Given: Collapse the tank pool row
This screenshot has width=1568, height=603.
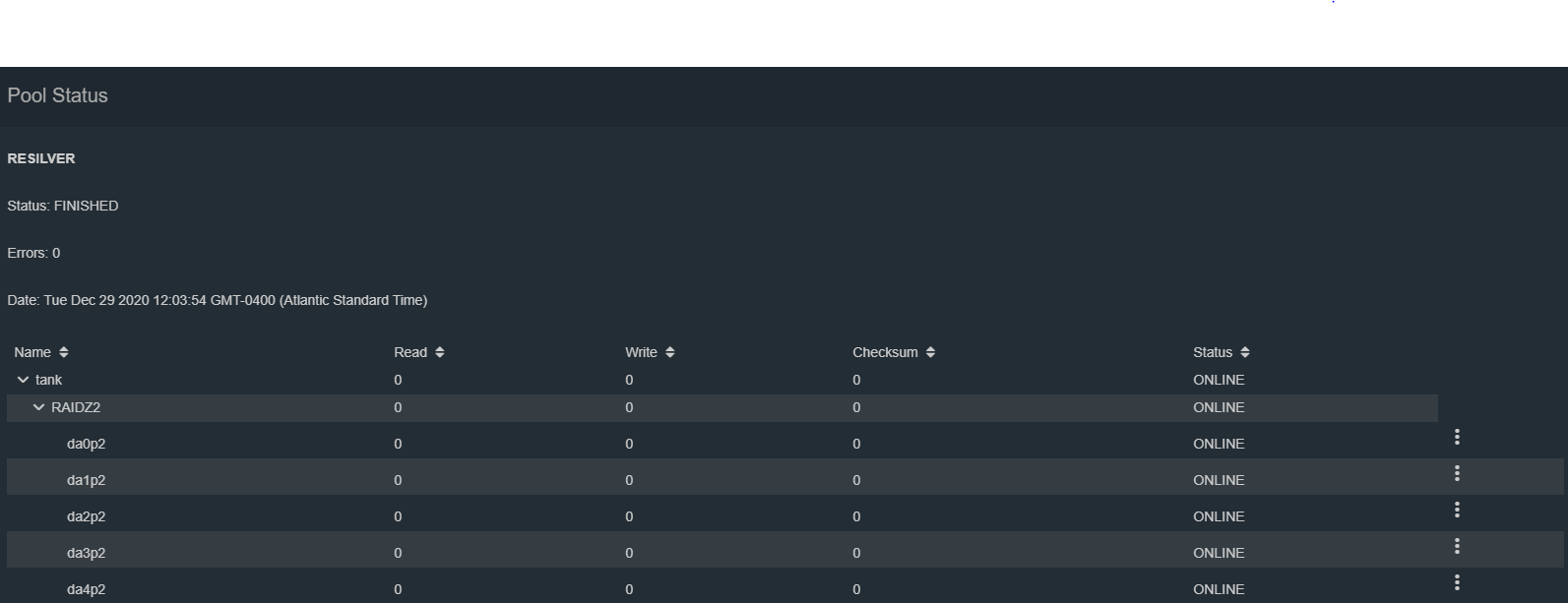Looking at the screenshot, I should tap(24, 380).
